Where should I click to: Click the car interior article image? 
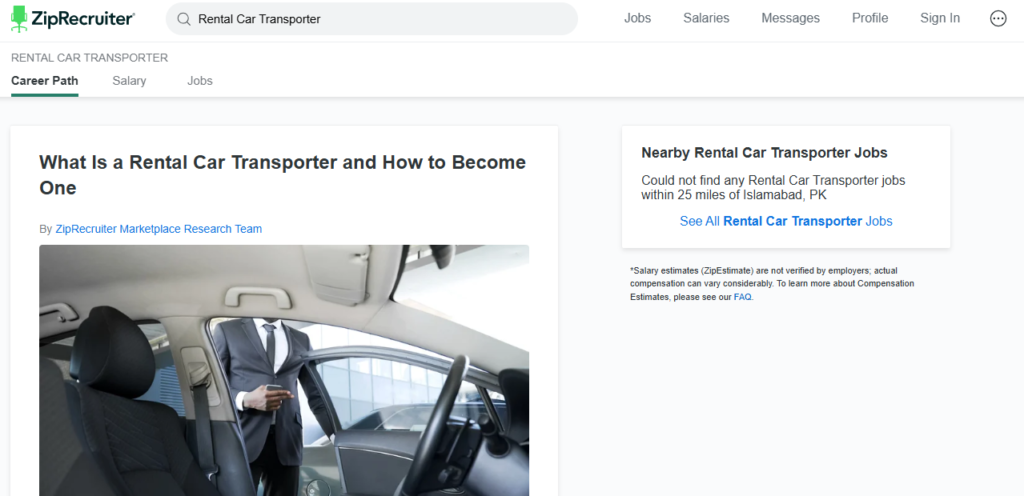click(284, 370)
